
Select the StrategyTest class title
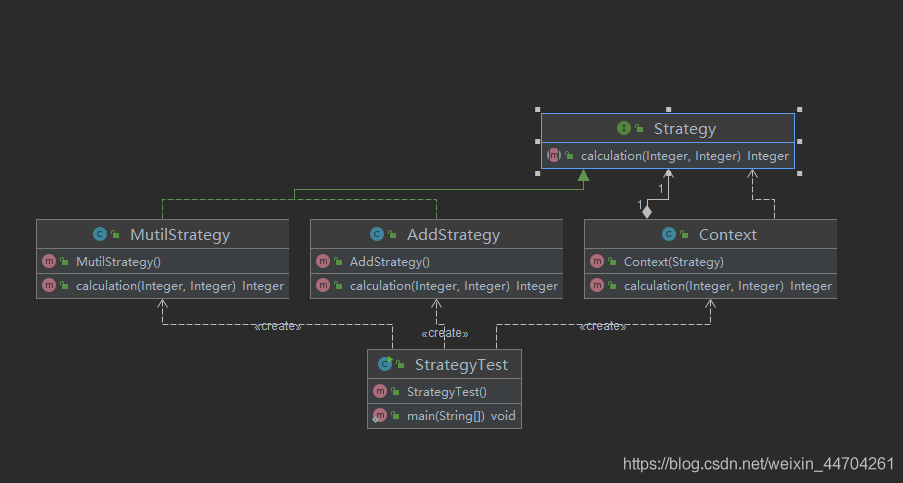click(x=461, y=365)
